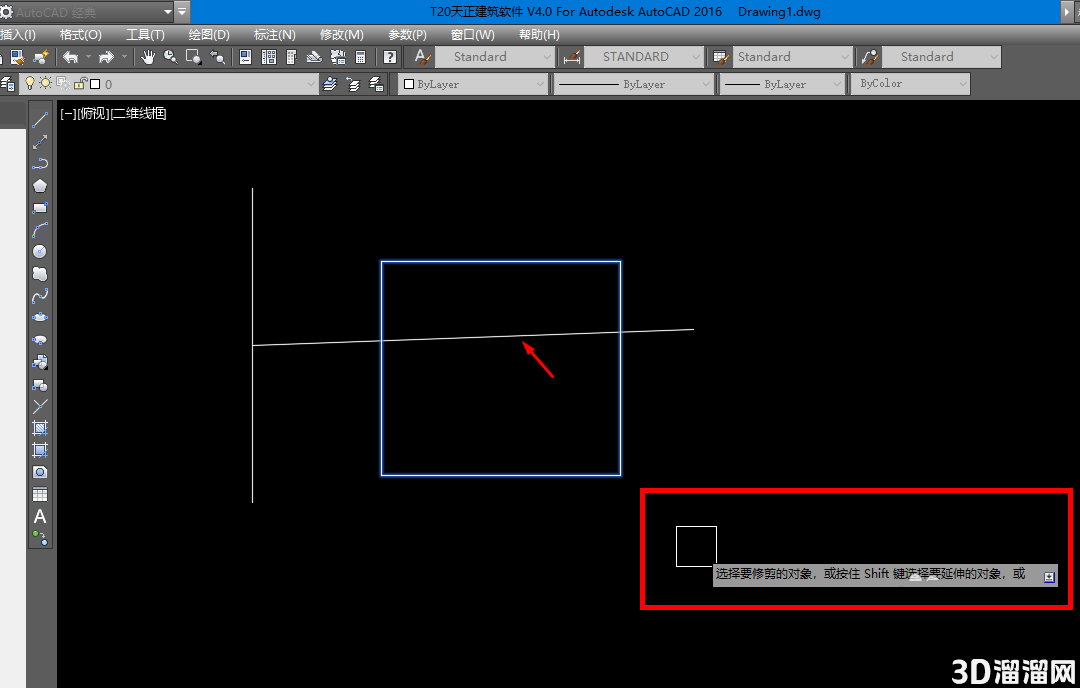
Task: Open the multileader style Standard dropdown
Action: [x=994, y=57]
